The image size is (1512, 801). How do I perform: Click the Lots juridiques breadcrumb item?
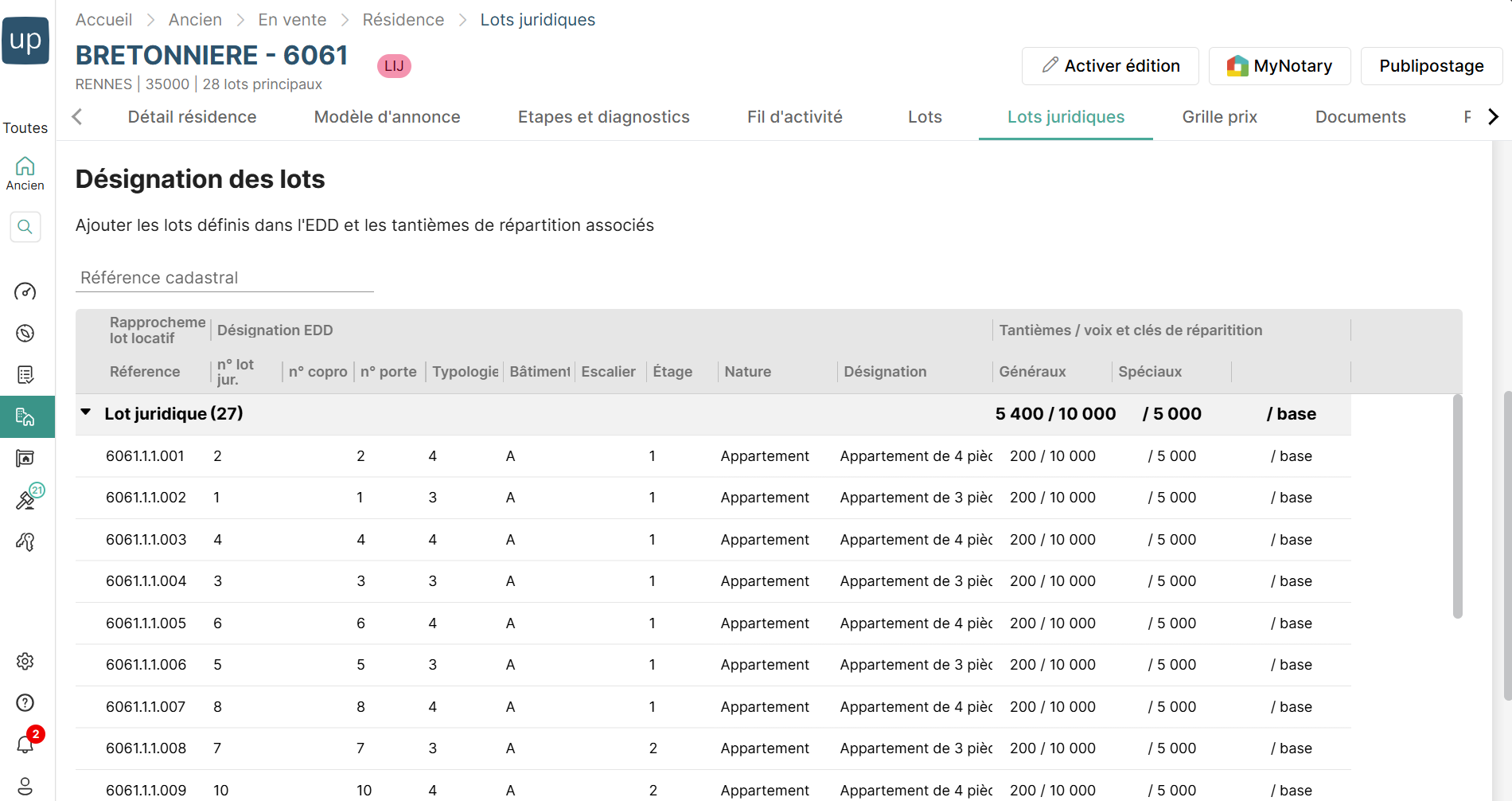[x=538, y=20]
